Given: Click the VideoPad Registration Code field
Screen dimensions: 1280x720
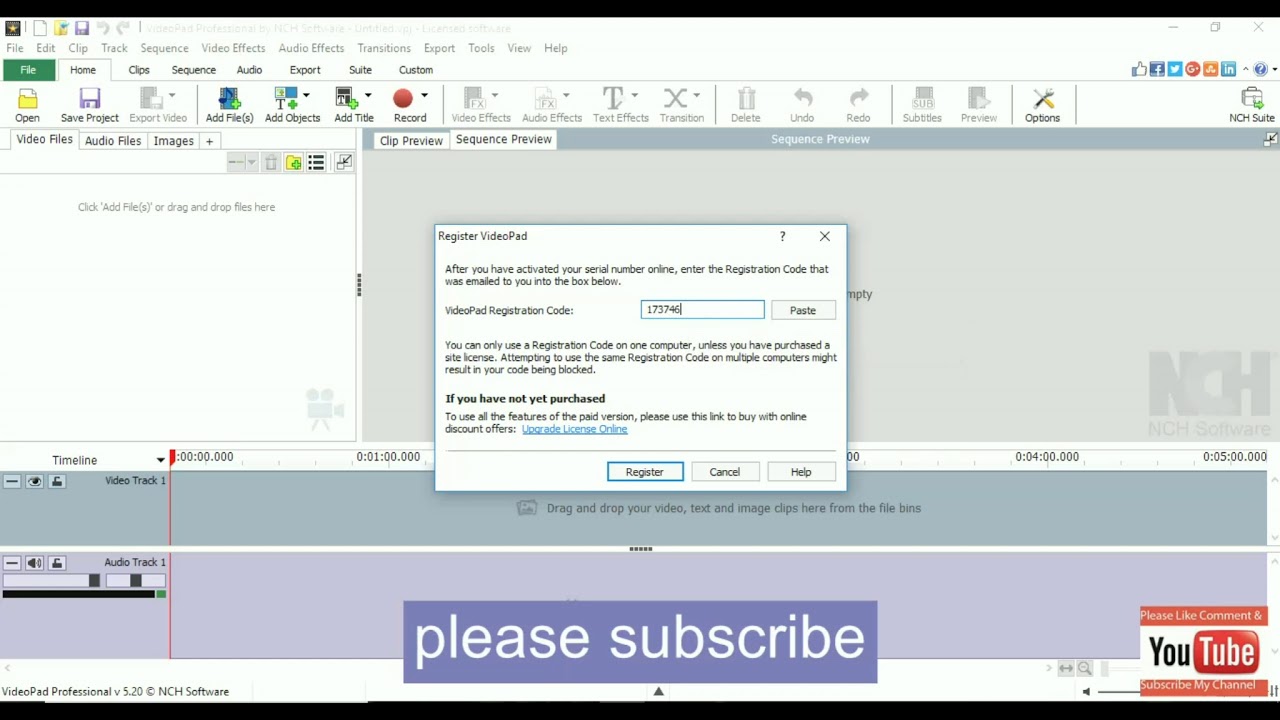Looking at the screenshot, I should 702,310.
